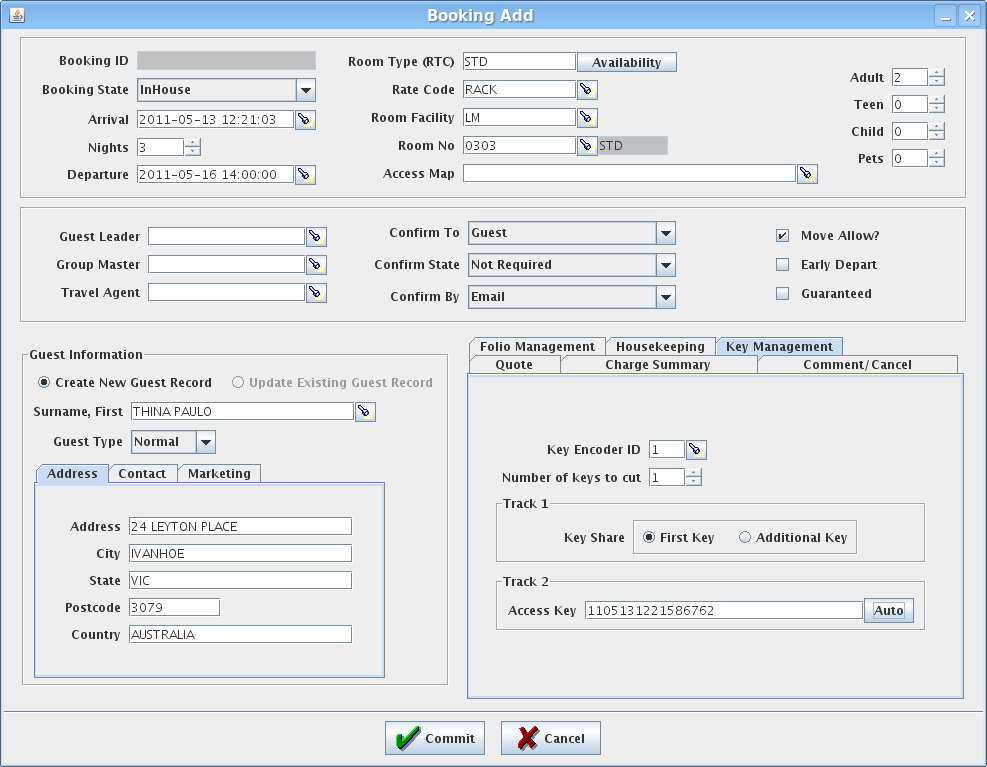Select the Key Management tab
Image resolution: width=987 pixels, height=767 pixels.
pyautogui.click(x=779, y=346)
